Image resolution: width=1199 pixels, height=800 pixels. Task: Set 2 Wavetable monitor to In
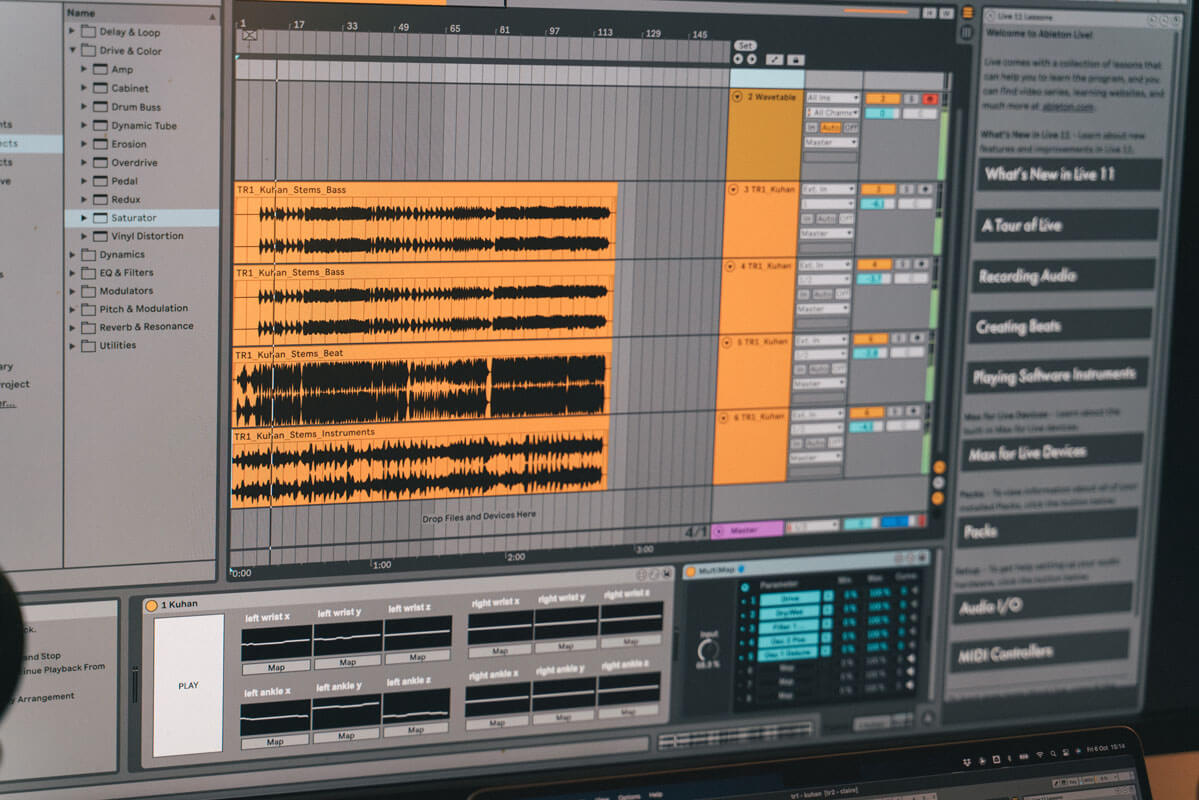pos(811,128)
